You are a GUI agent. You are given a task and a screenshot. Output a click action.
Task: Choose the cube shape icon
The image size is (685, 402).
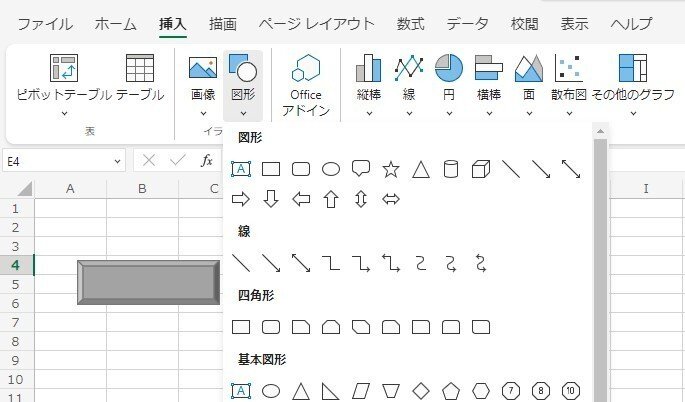pyautogui.click(x=481, y=169)
